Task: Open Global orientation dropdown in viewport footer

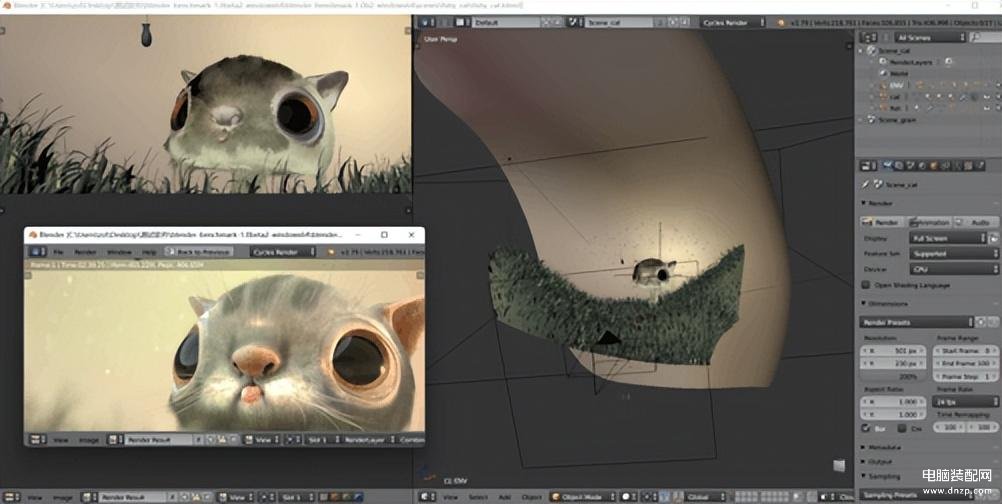Action: click(x=706, y=497)
